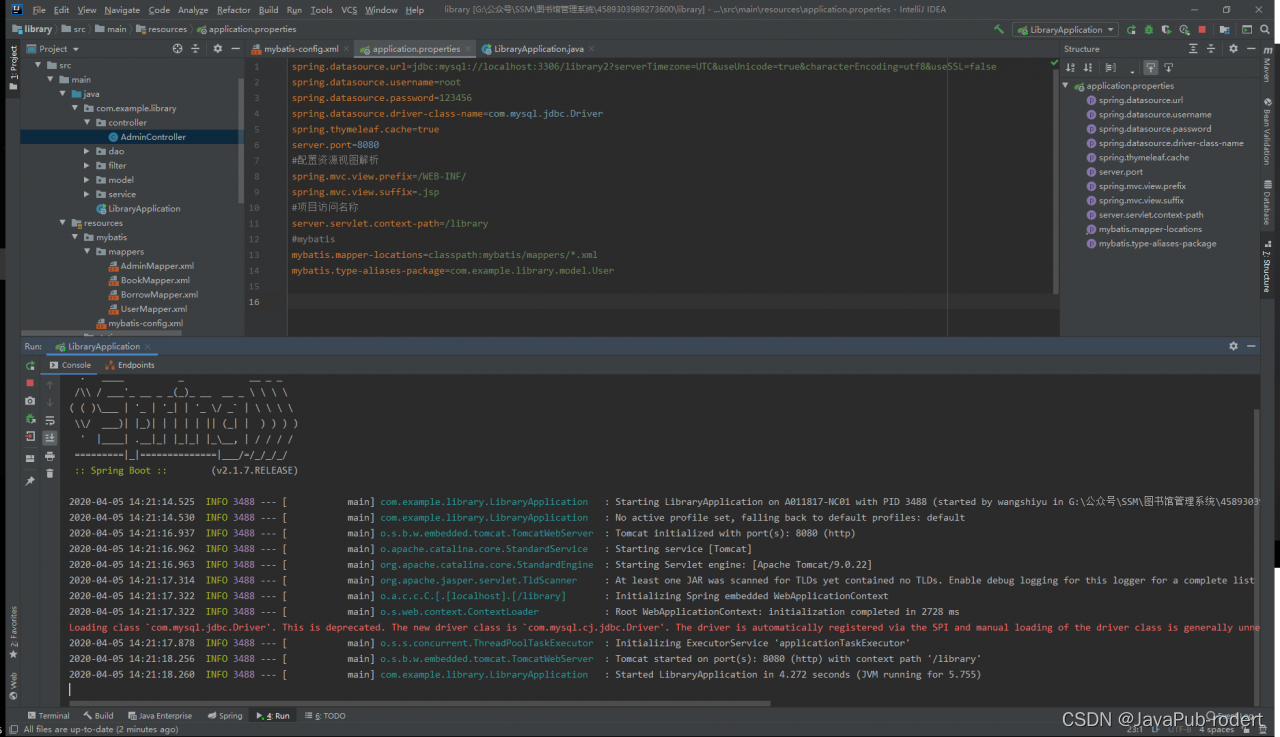Screen dimensions: 1280x737
Task: Click mybatis.type-aliases-package line in editor
Action: [453, 270]
